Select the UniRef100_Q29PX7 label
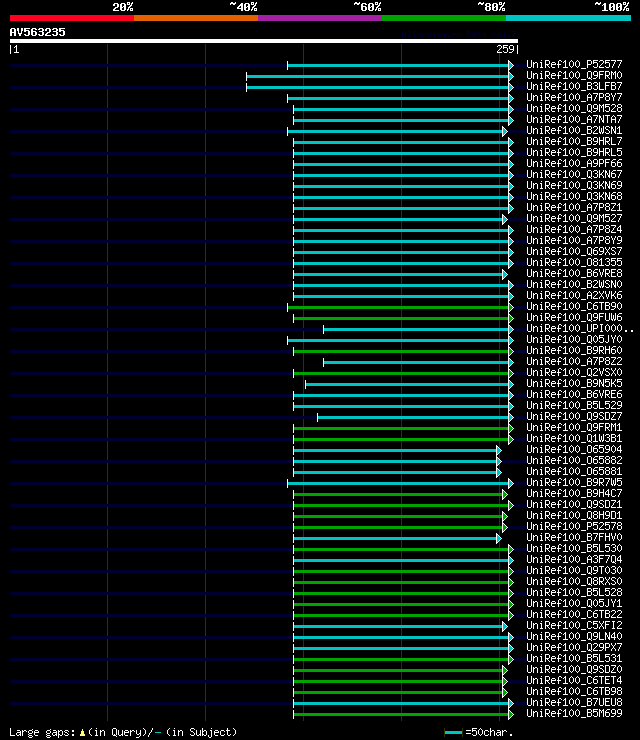The height and width of the screenshot is (740, 640). 574,648
